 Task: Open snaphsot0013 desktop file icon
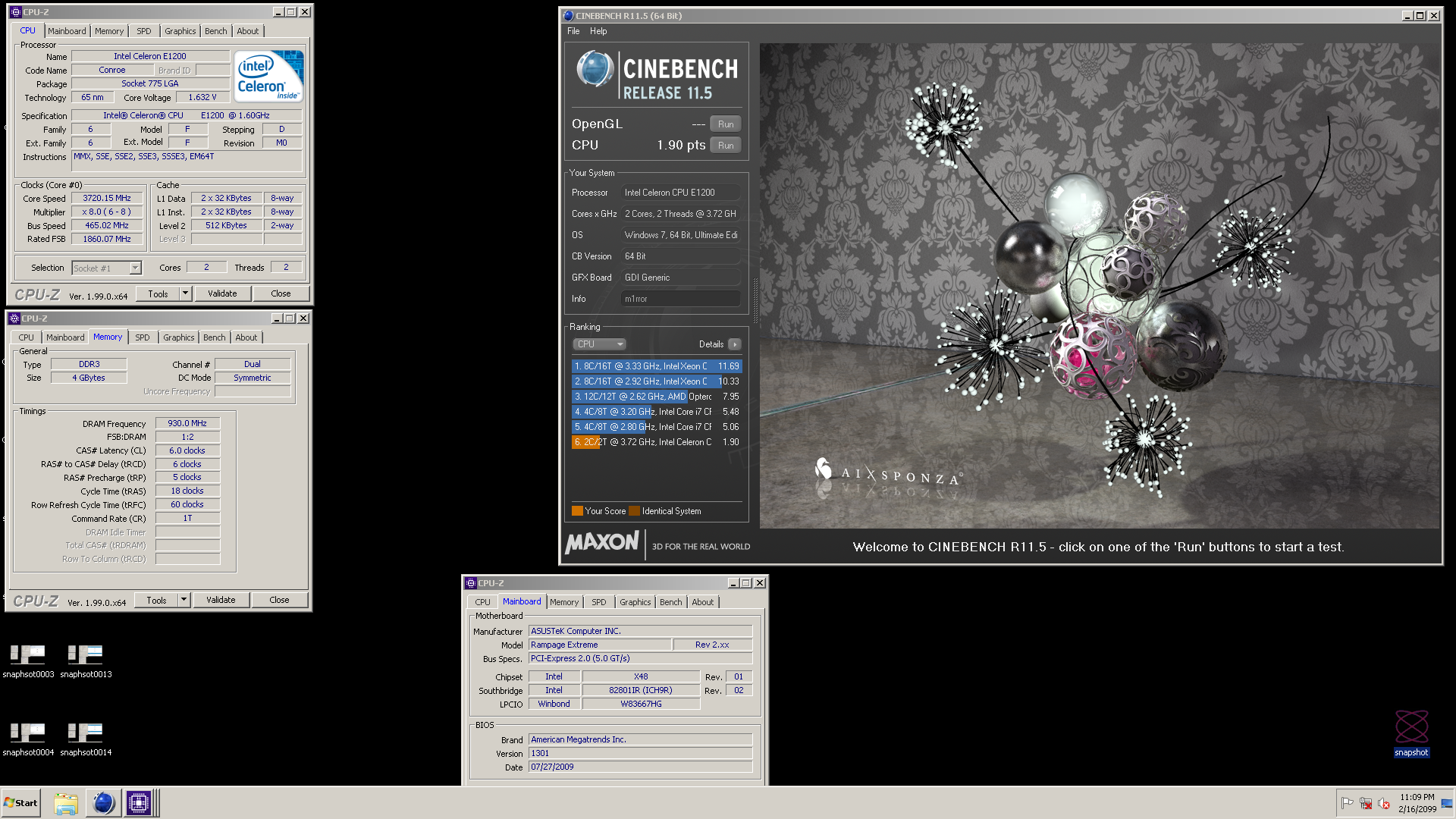click(x=86, y=660)
